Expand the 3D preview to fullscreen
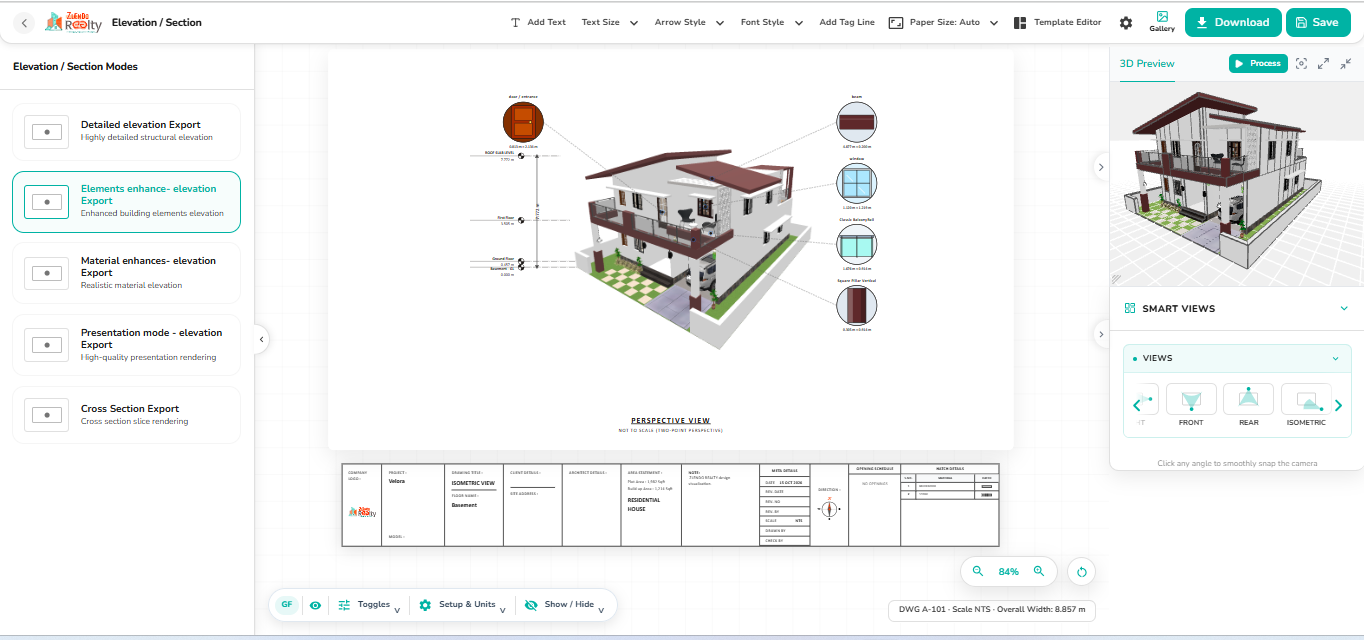The width and height of the screenshot is (1364, 640). pos(1323,63)
